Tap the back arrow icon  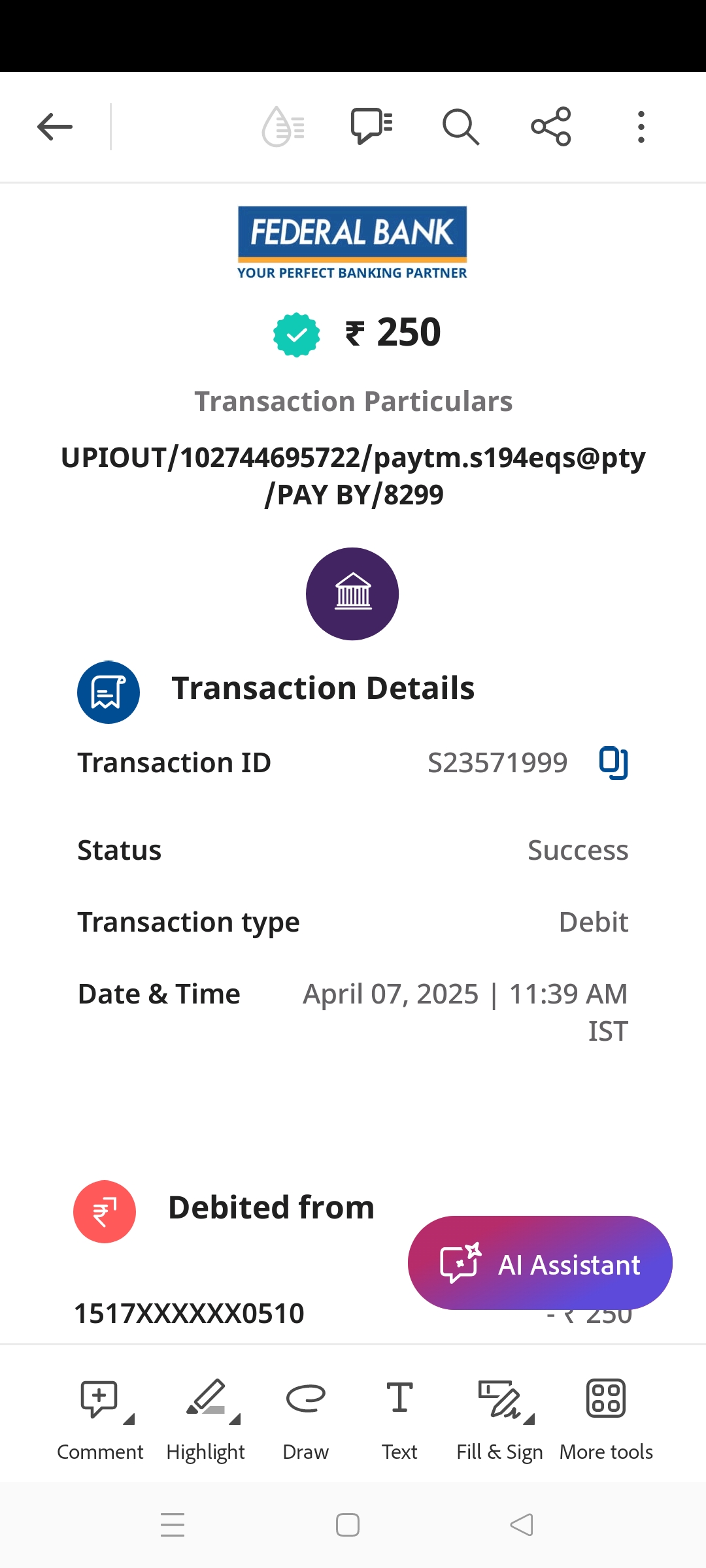tap(55, 127)
